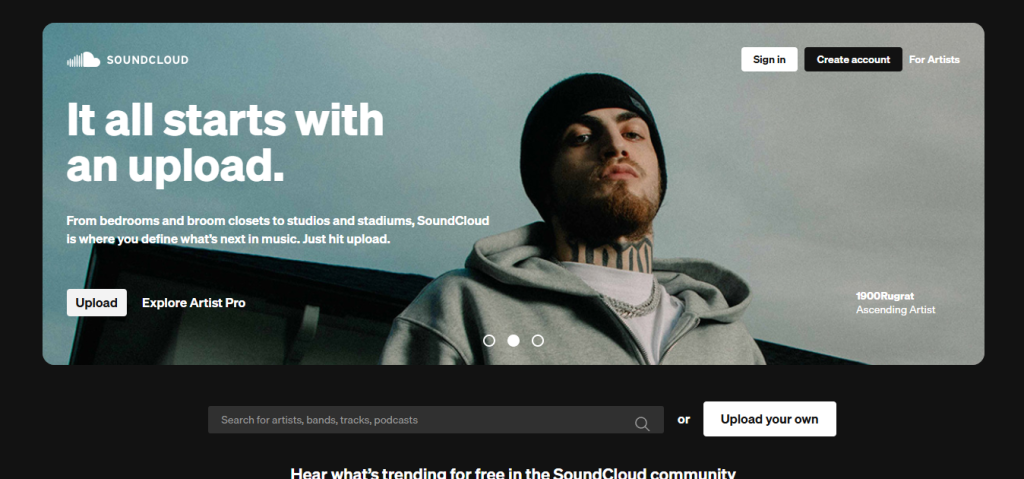Click the SoundCloud cloud logo icon

(x=83, y=59)
